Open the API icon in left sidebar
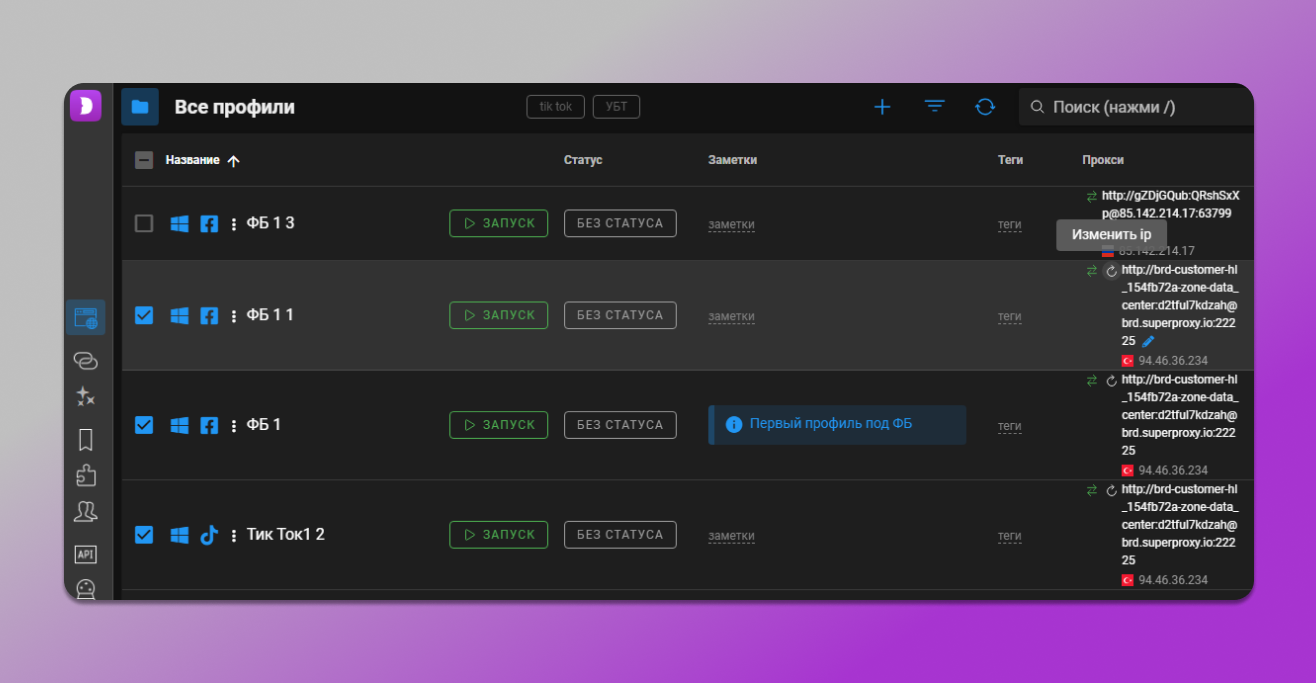This screenshot has width=1316, height=683. click(x=86, y=554)
